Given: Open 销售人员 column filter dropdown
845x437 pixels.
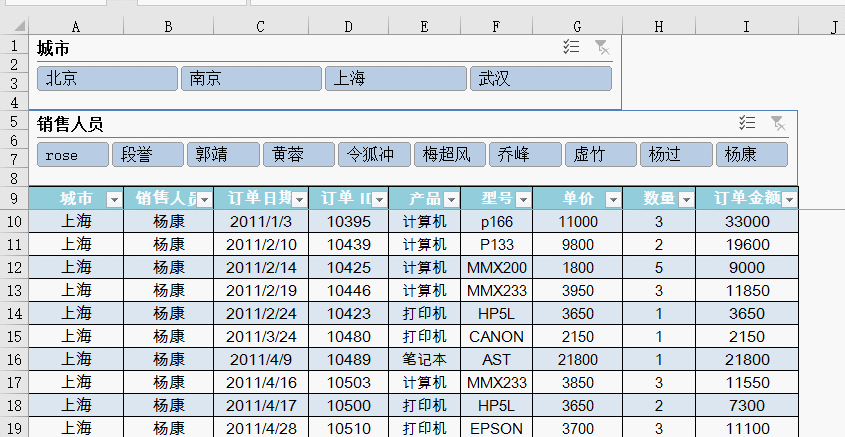Looking at the screenshot, I should pyautogui.click(x=204, y=200).
